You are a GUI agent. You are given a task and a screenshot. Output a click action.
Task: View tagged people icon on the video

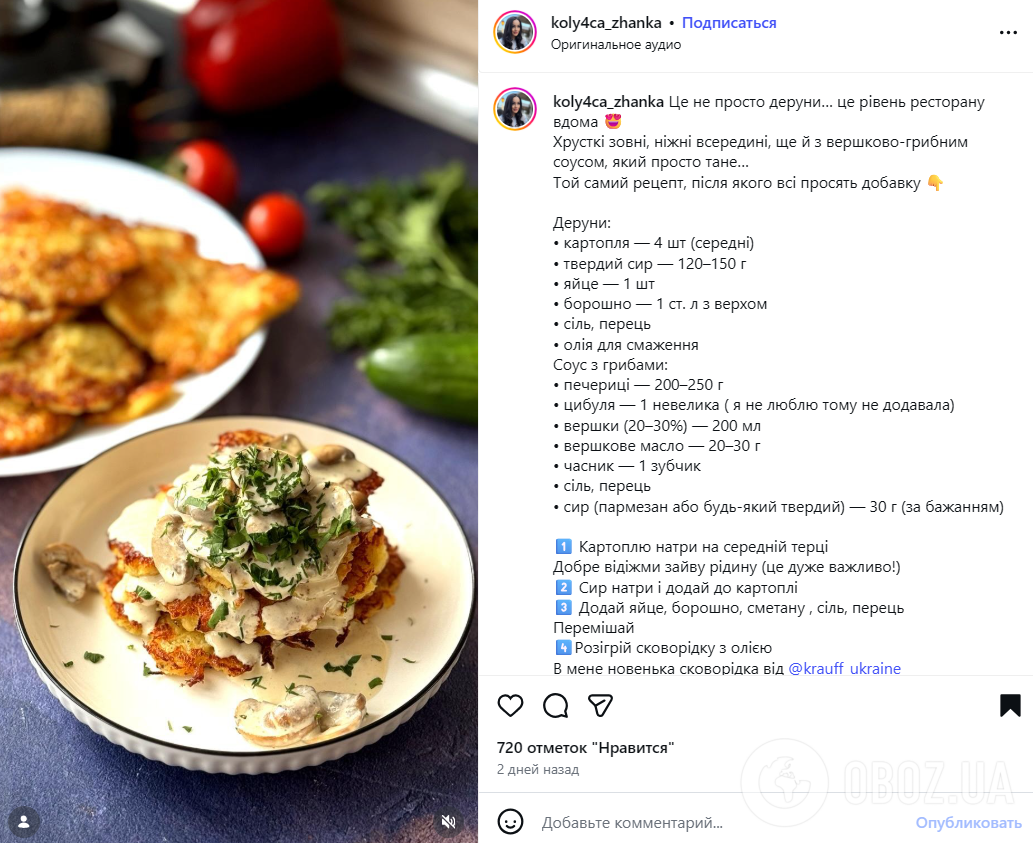click(x=24, y=821)
